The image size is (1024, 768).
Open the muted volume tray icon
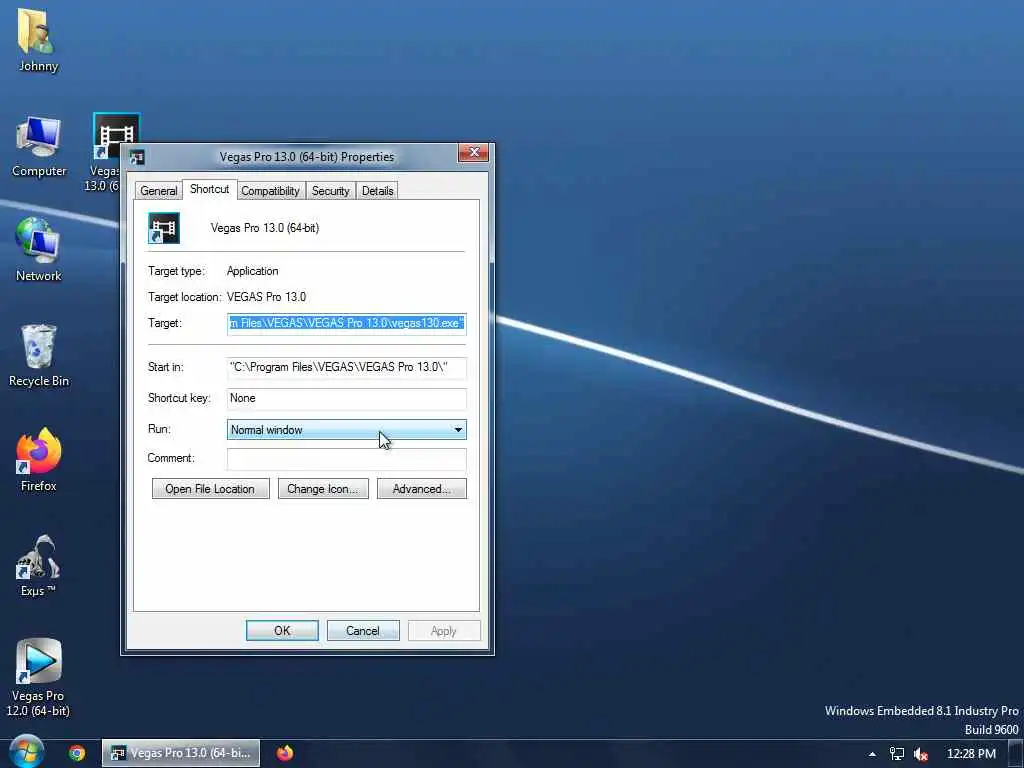click(x=921, y=754)
